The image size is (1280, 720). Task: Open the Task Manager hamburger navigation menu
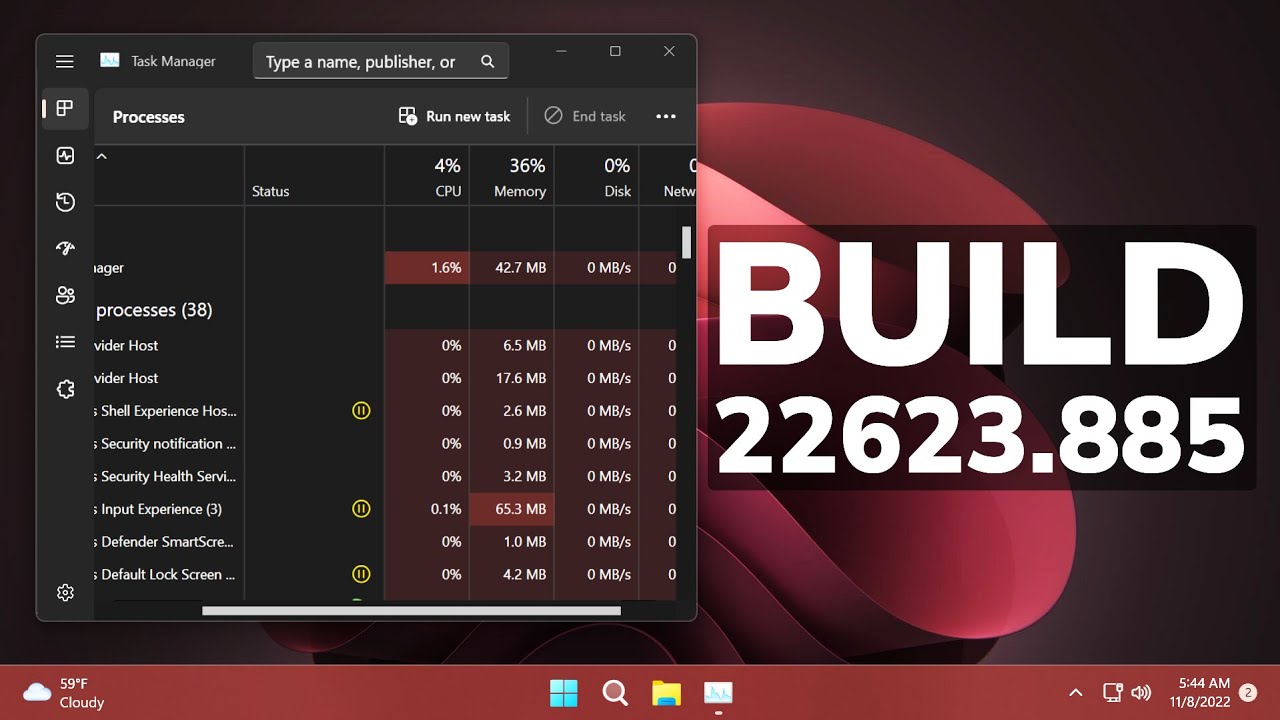[x=65, y=61]
